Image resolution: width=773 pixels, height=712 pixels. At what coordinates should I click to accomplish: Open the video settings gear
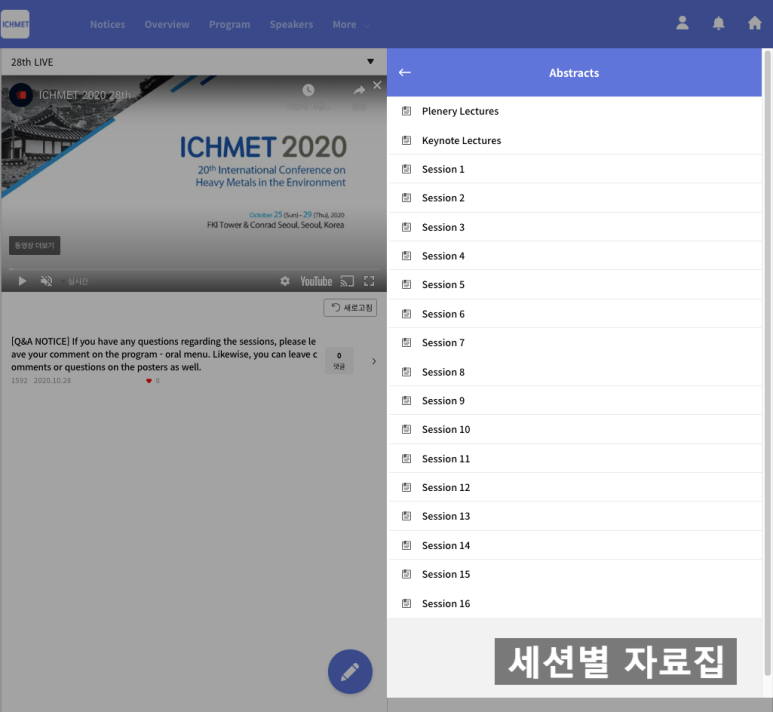(x=285, y=281)
